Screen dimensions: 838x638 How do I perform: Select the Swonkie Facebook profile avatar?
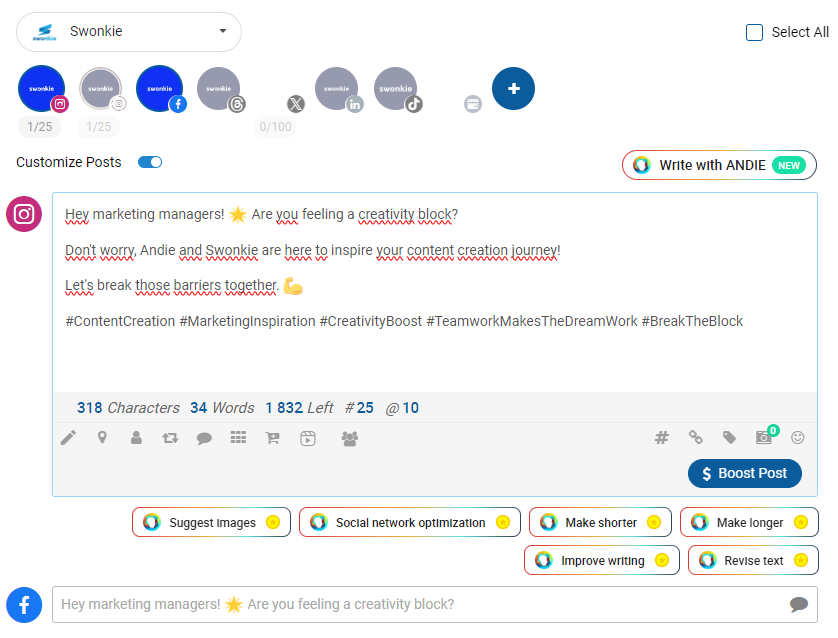(x=160, y=88)
